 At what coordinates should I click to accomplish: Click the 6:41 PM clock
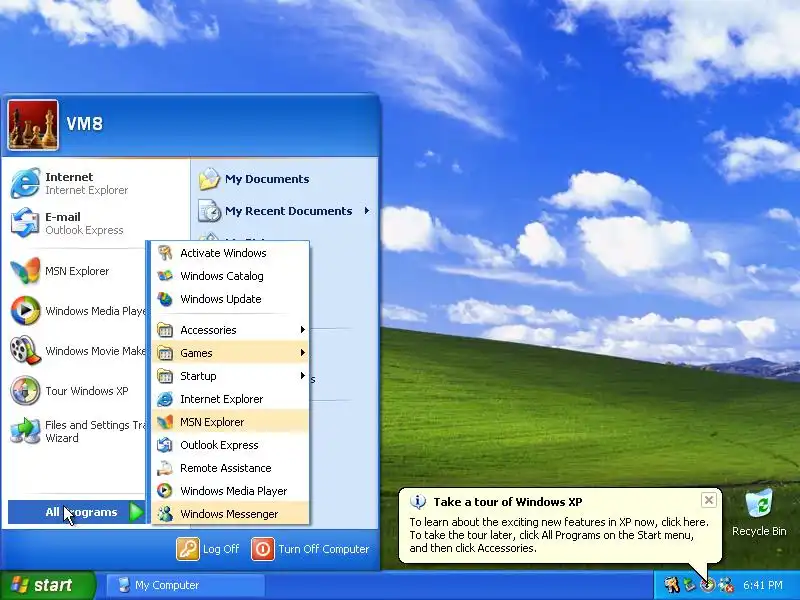(x=763, y=585)
